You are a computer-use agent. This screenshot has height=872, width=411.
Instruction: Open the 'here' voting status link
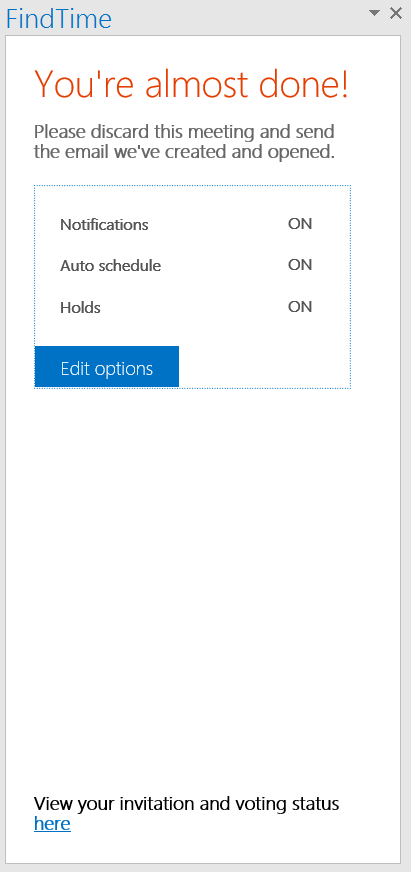(x=52, y=824)
